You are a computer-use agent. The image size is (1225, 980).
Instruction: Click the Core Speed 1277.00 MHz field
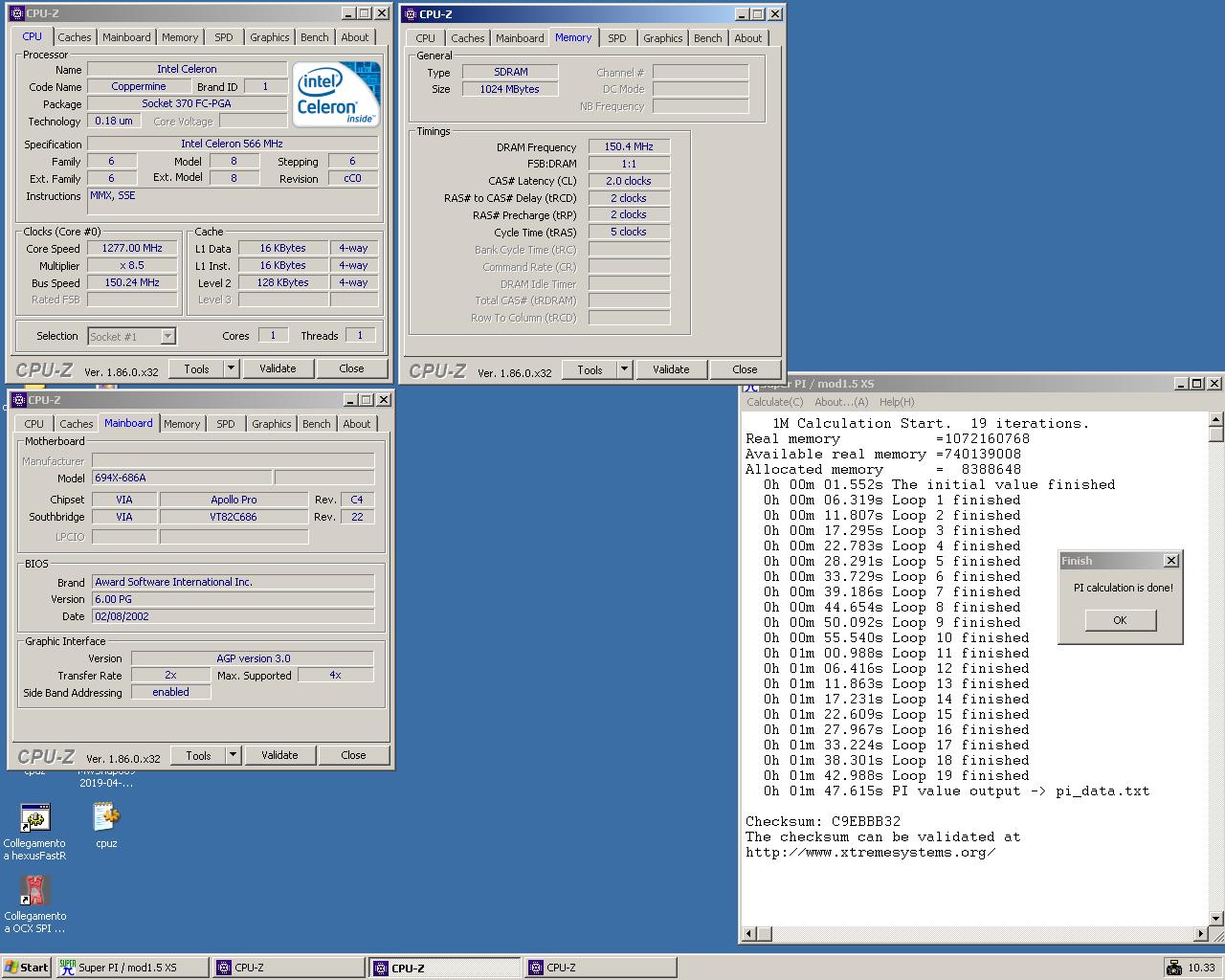[x=132, y=248]
